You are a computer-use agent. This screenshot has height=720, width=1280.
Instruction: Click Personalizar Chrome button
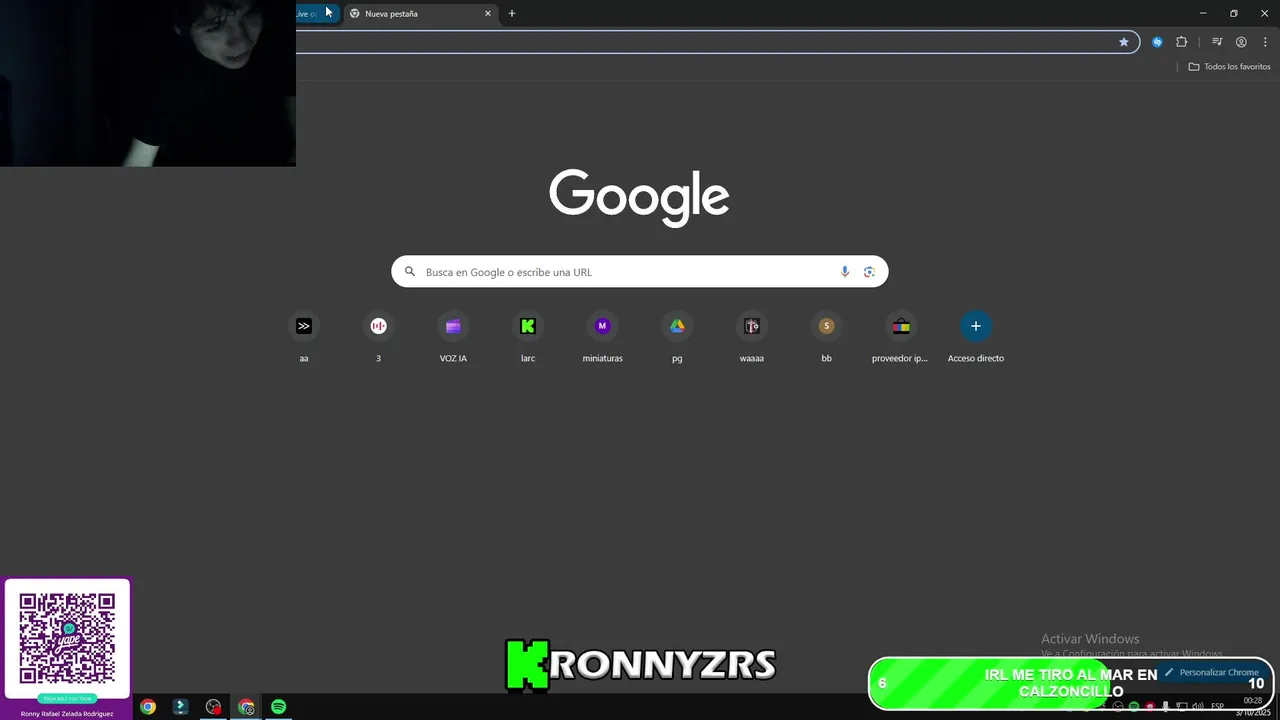coord(1211,672)
